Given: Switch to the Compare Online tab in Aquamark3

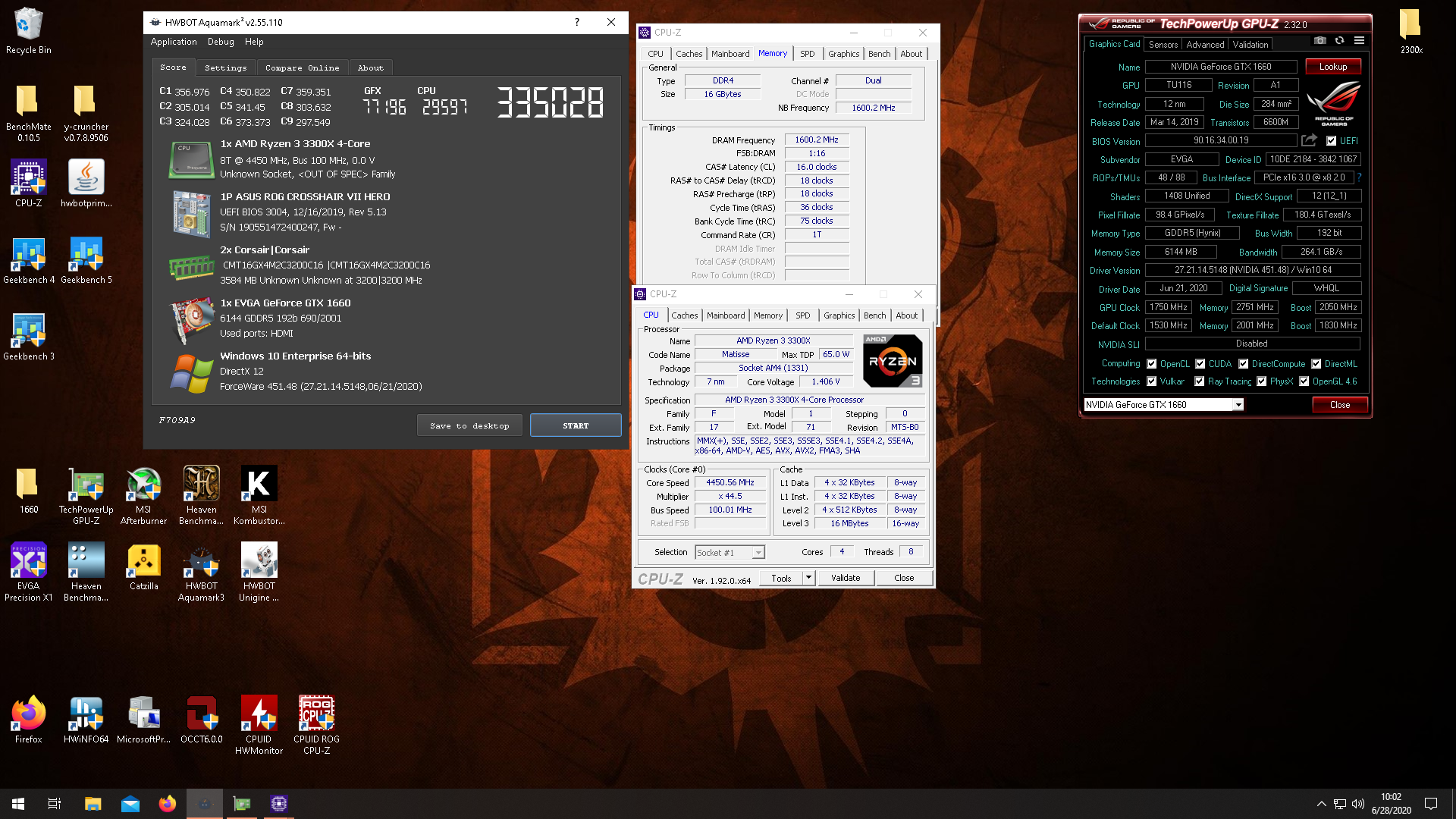Looking at the screenshot, I should (302, 67).
